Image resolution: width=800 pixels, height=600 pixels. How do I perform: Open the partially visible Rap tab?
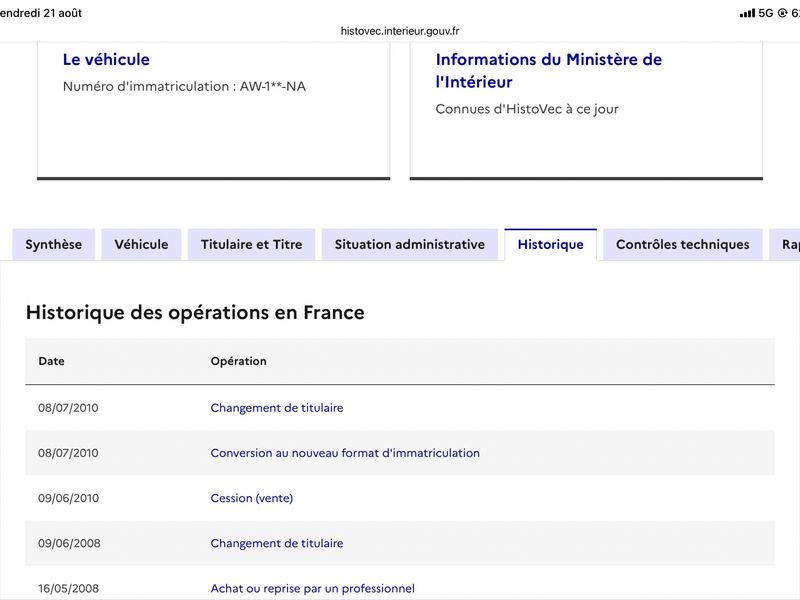tap(786, 244)
